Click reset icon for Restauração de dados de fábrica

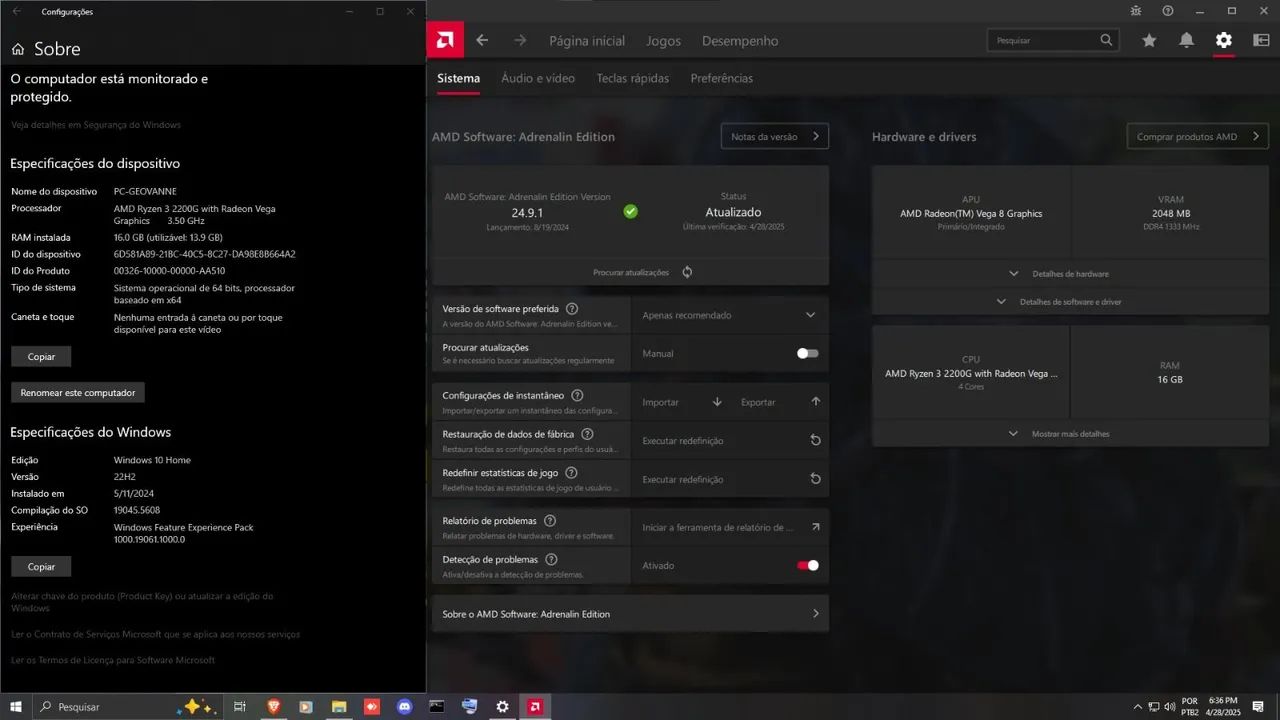click(815, 441)
